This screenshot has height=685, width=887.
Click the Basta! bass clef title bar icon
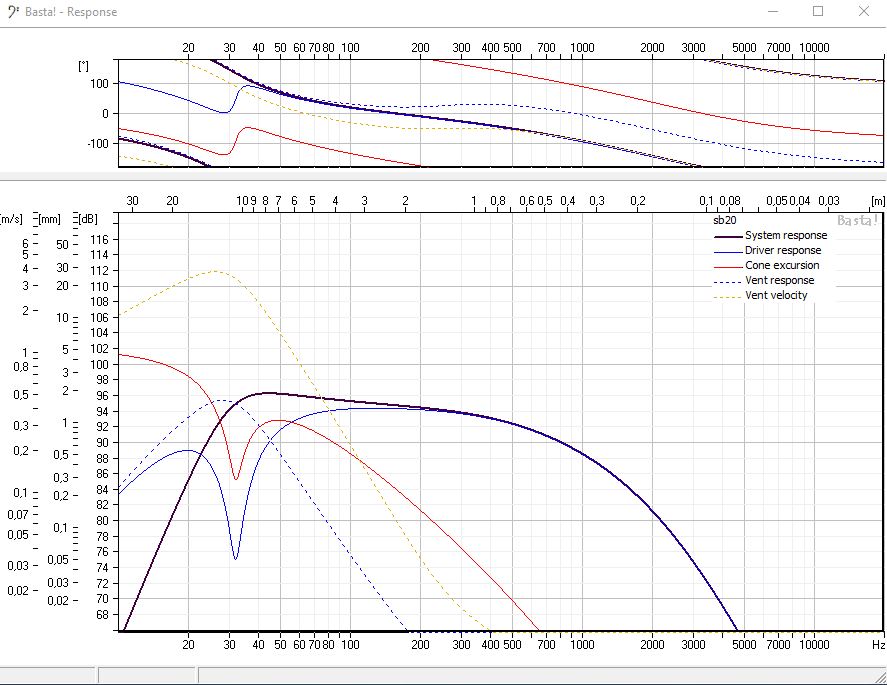pyautogui.click(x=12, y=12)
